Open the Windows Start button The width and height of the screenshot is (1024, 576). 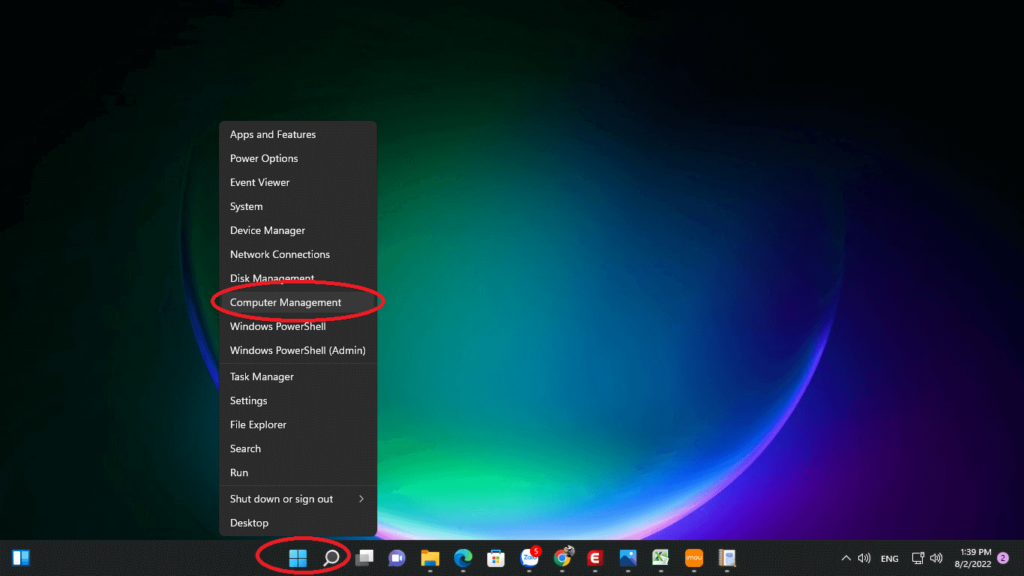(x=298, y=558)
